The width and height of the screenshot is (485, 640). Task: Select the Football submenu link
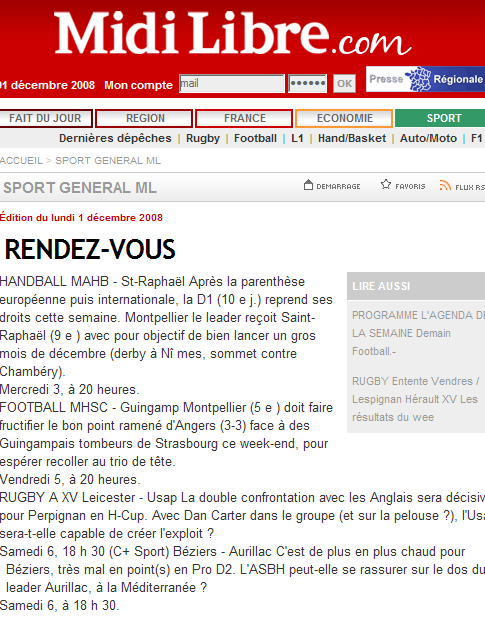coord(256,138)
